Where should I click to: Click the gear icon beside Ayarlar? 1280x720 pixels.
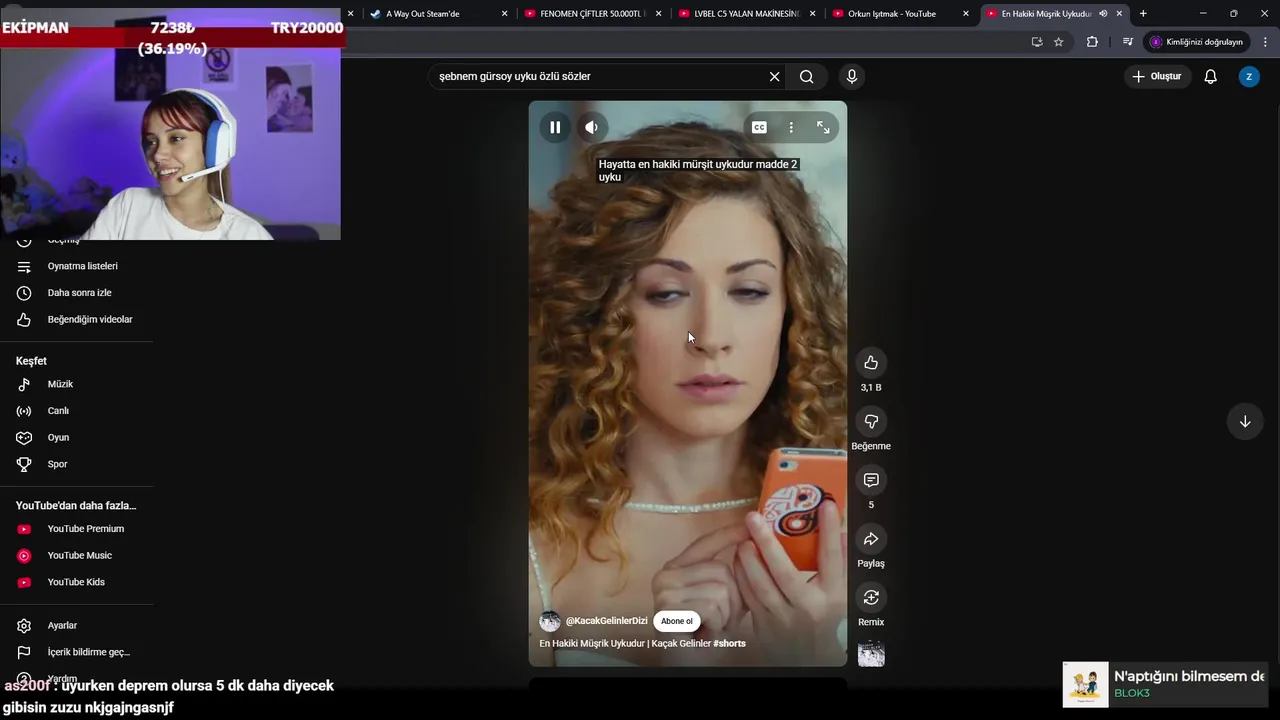pos(24,626)
